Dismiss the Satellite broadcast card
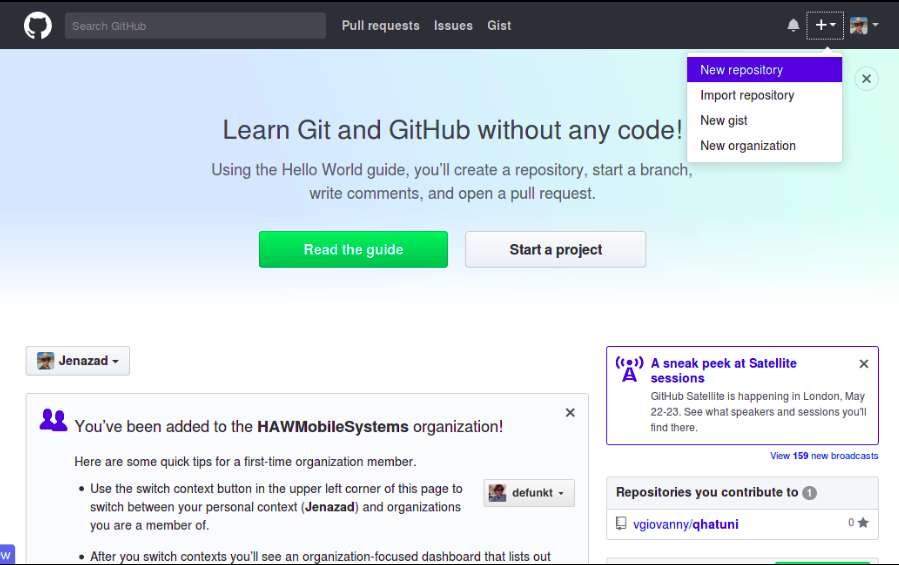The width and height of the screenshot is (899, 565). 864,364
